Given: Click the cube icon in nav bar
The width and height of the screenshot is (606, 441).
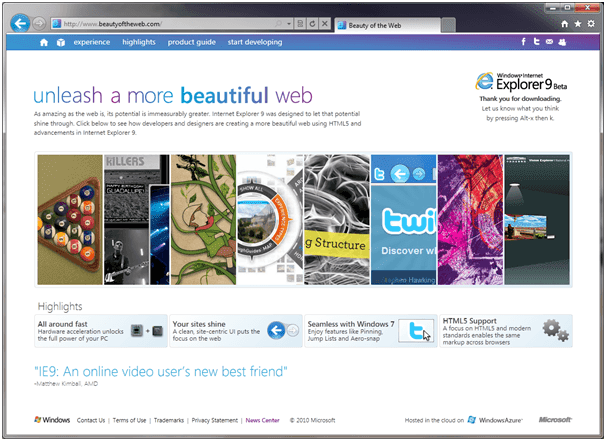Looking at the screenshot, I should [61, 42].
